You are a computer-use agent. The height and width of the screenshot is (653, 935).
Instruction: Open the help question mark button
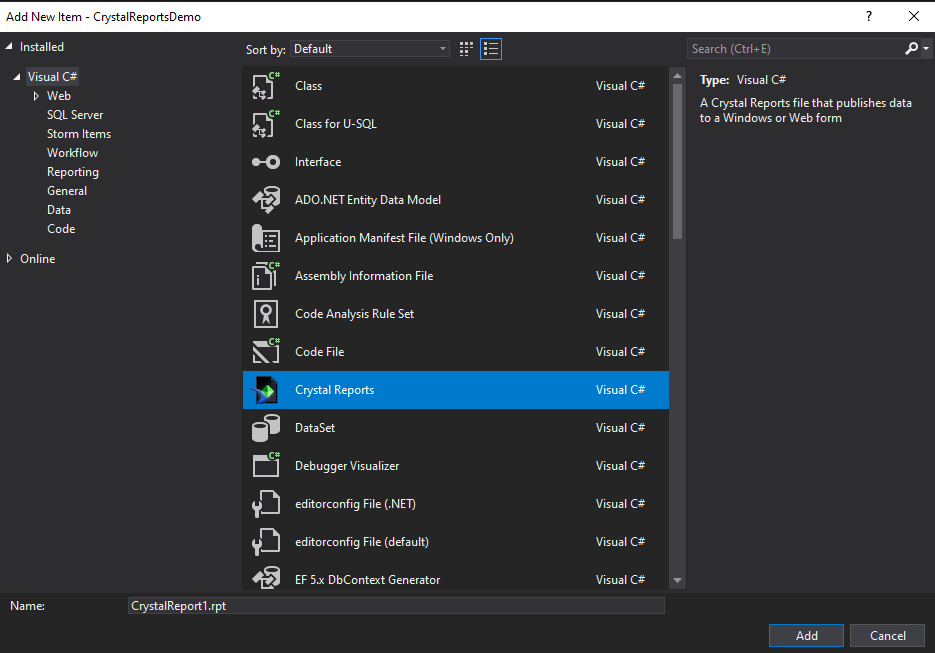(x=869, y=16)
